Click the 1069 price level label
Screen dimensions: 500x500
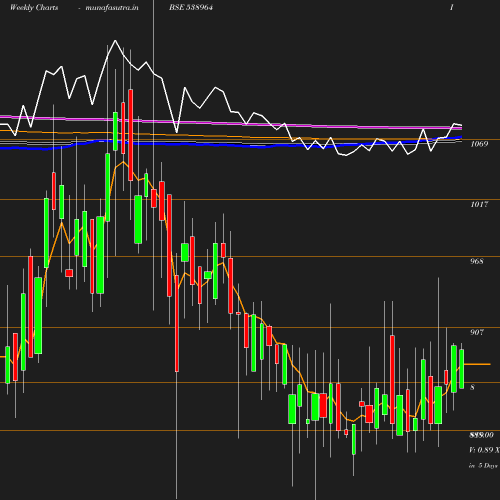(479, 144)
